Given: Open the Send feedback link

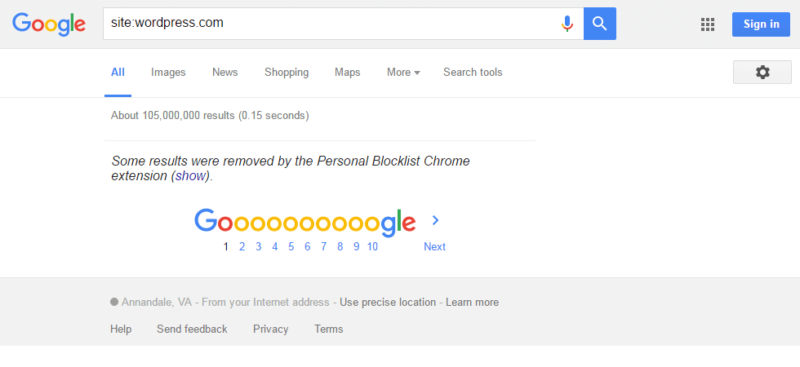Looking at the screenshot, I should point(192,329).
